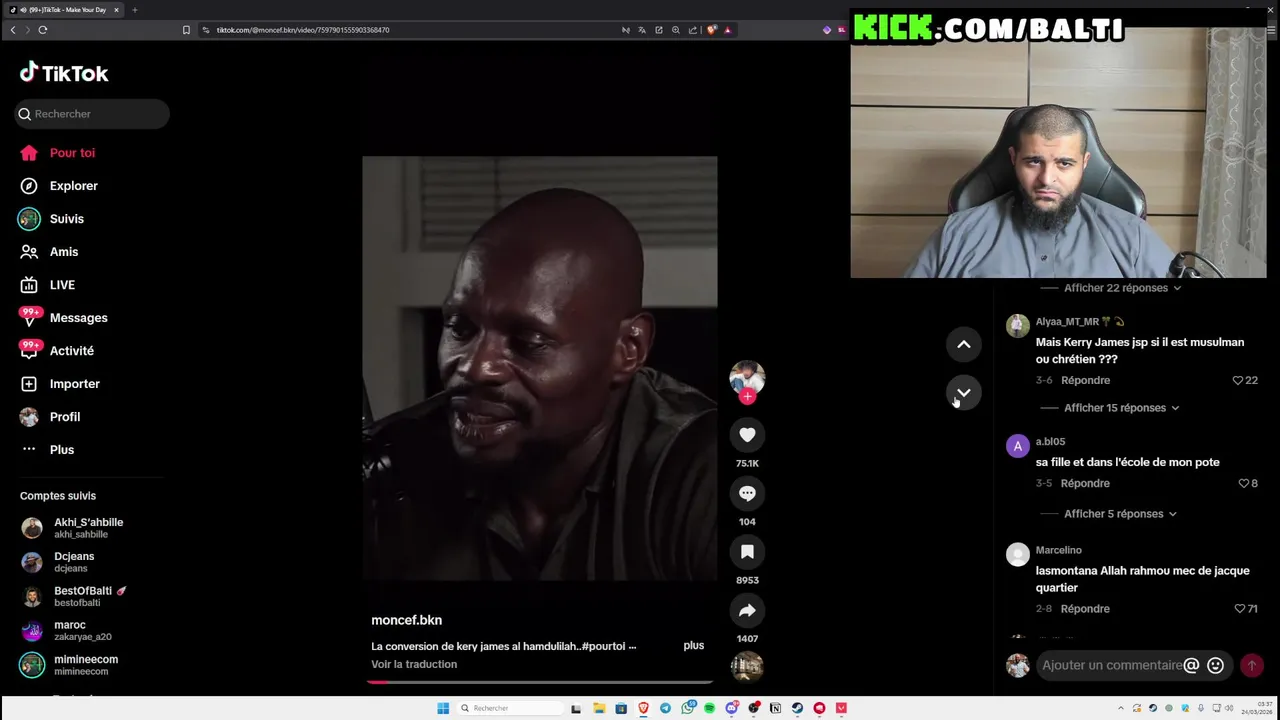Open the spinning sound disc thumbnail
This screenshot has height=720, width=1280.
click(747, 666)
